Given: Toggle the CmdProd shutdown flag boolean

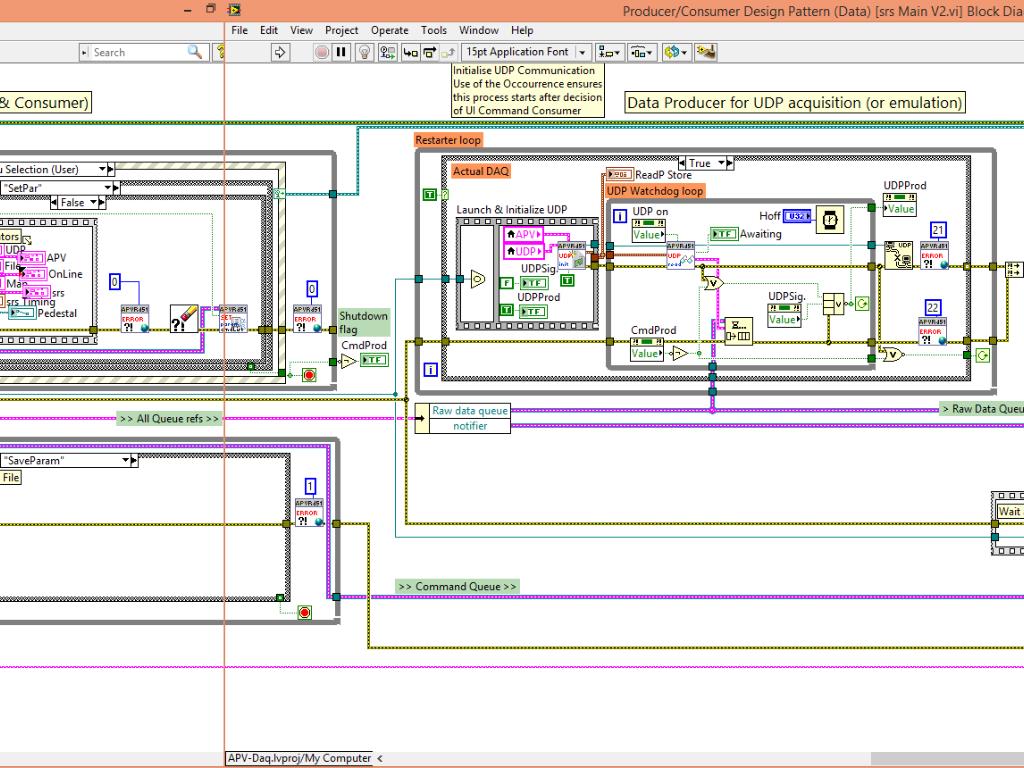Looking at the screenshot, I should coord(375,360).
